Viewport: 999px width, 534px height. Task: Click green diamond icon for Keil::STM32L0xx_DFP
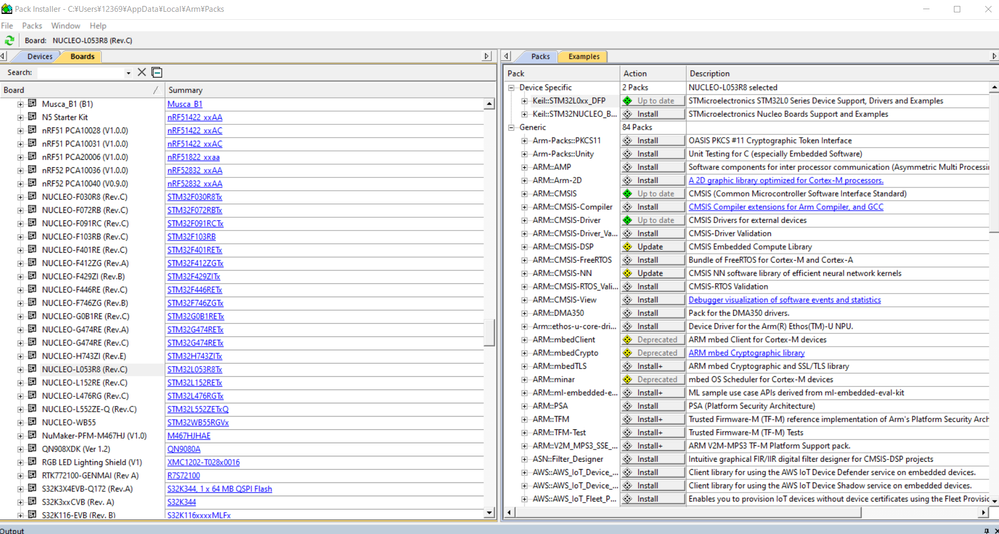pyautogui.click(x=627, y=101)
